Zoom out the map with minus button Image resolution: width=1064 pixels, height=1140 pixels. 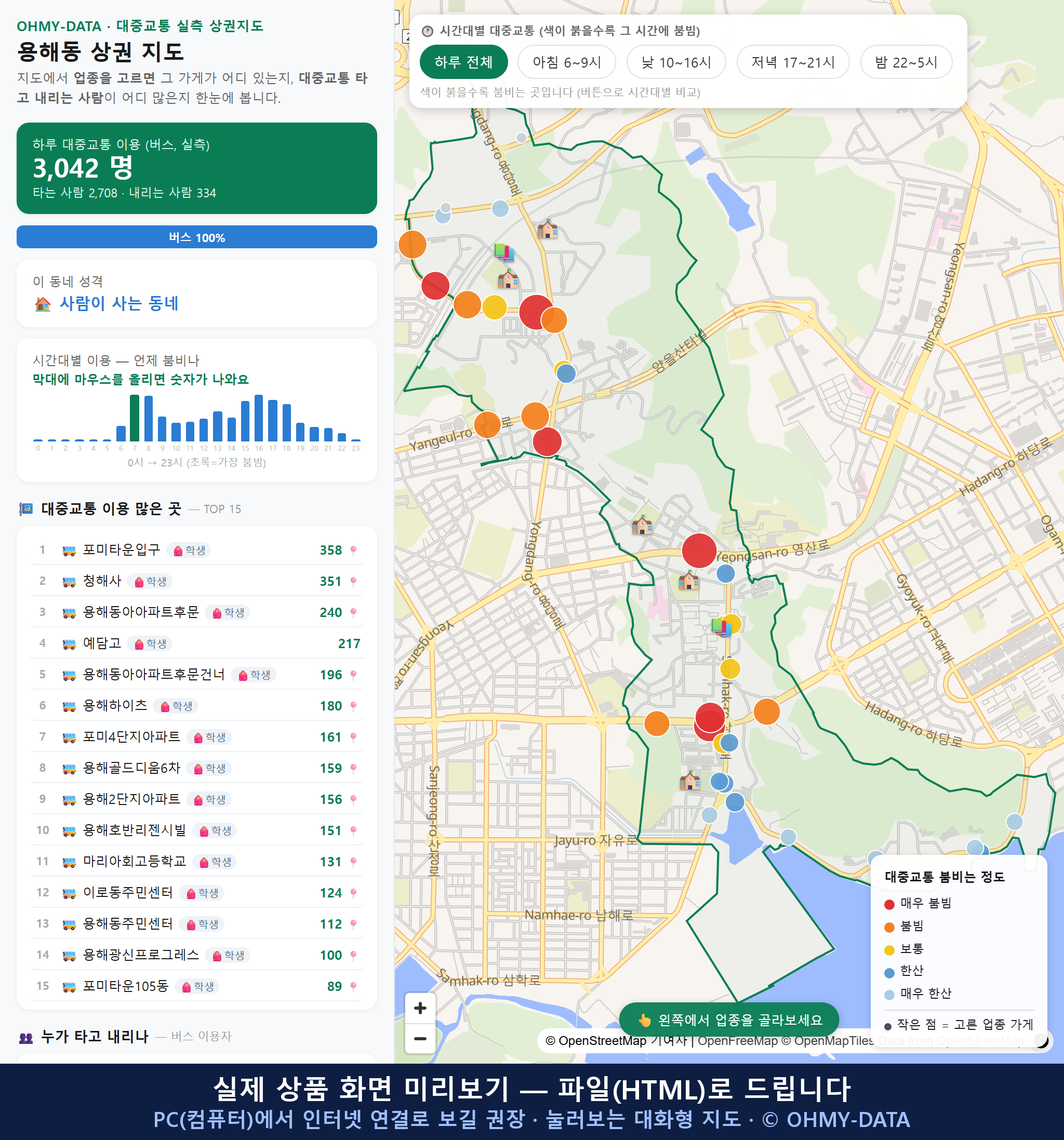point(420,1039)
